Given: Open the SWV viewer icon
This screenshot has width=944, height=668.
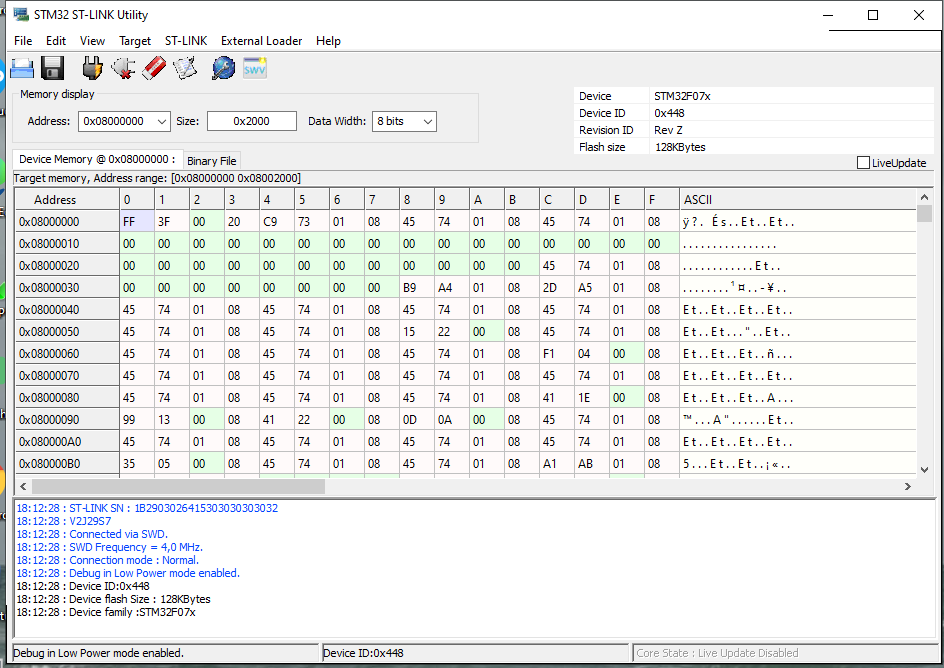Looking at the screenshot, I should pos(255,68).
